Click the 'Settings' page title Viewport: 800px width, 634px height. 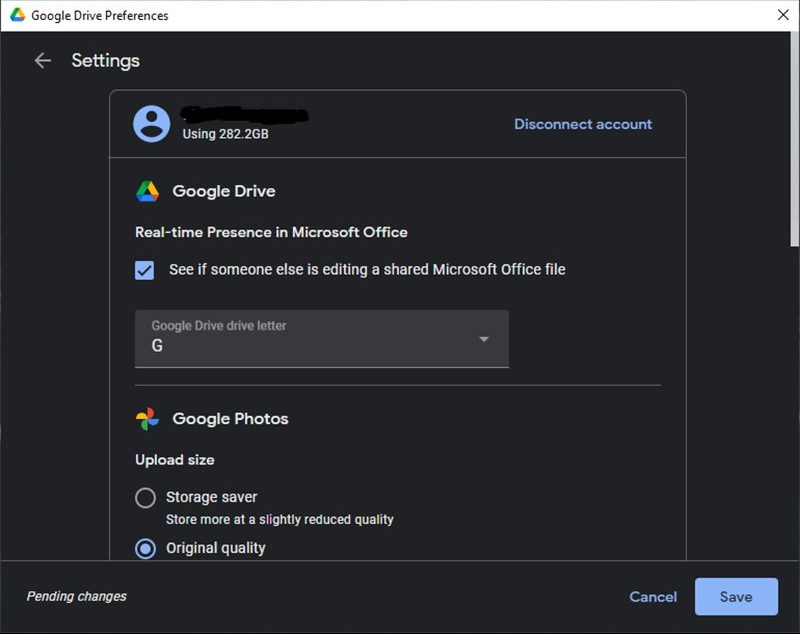click(x=106, y=61)
